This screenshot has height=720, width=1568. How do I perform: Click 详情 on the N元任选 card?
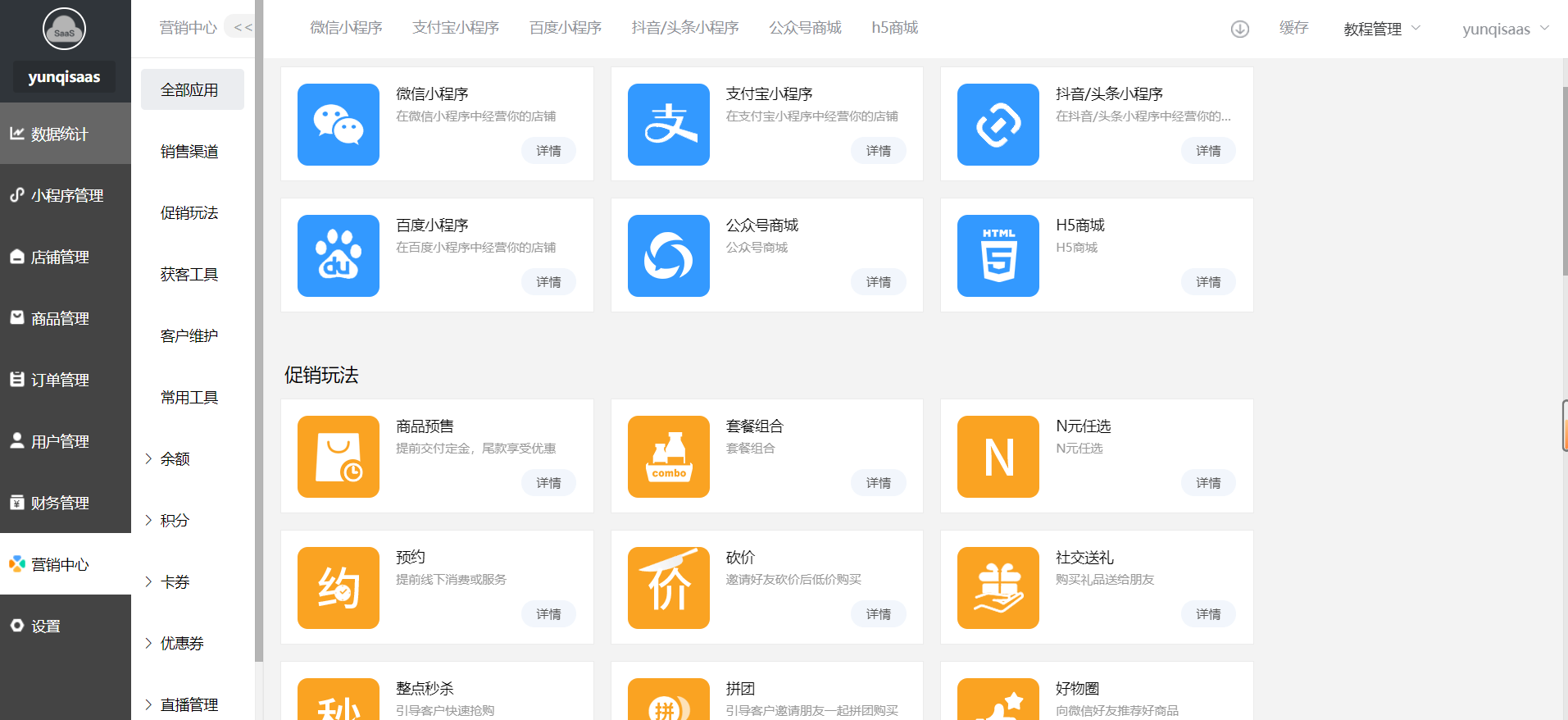tap(1208, 483)
